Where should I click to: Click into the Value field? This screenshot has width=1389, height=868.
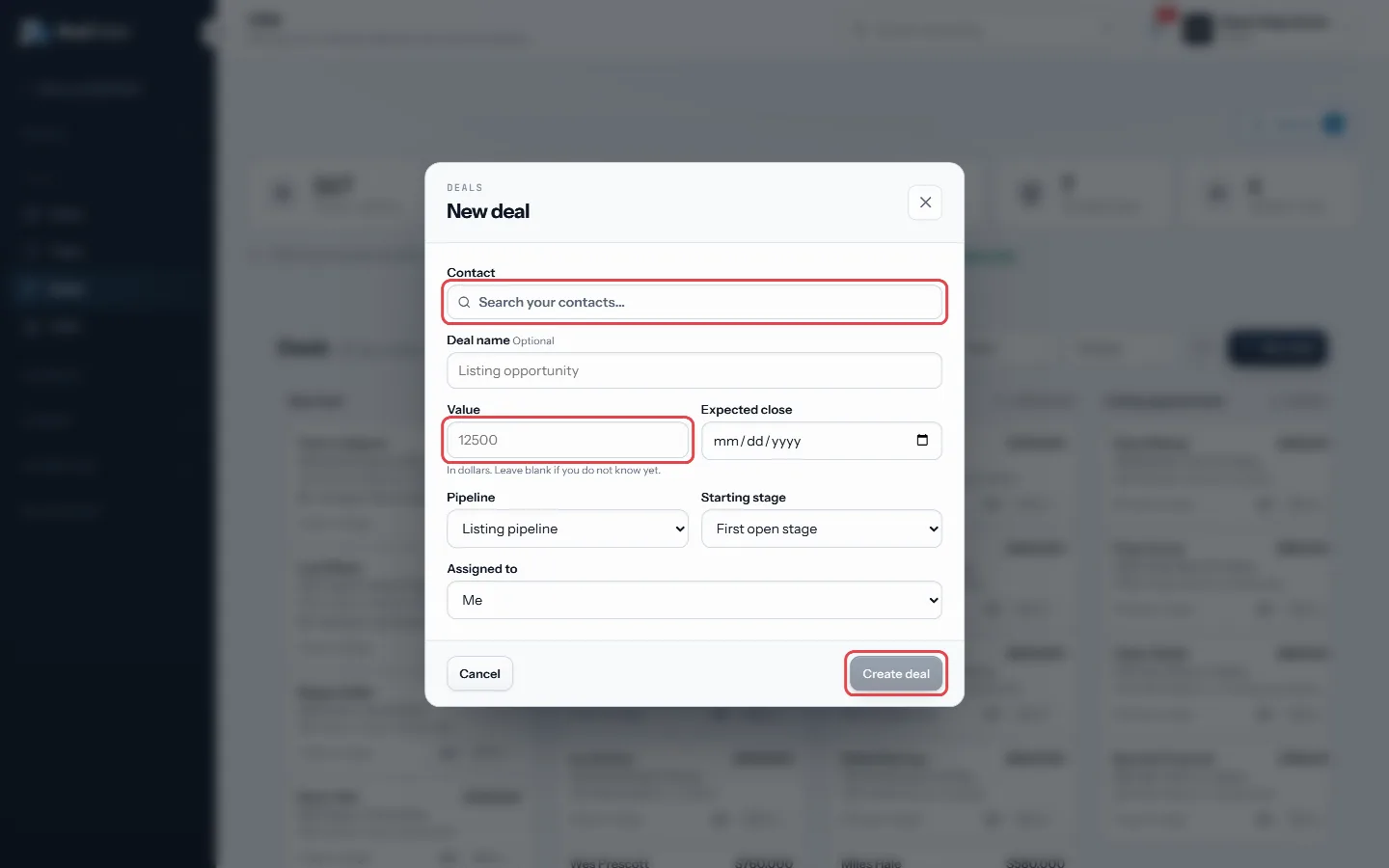click(x=567, y=440)
